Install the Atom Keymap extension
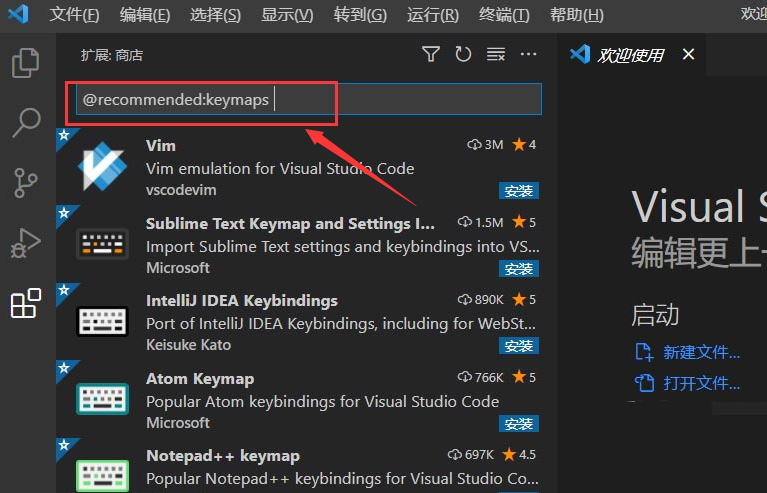767x493 pixels. pos(519,424)
